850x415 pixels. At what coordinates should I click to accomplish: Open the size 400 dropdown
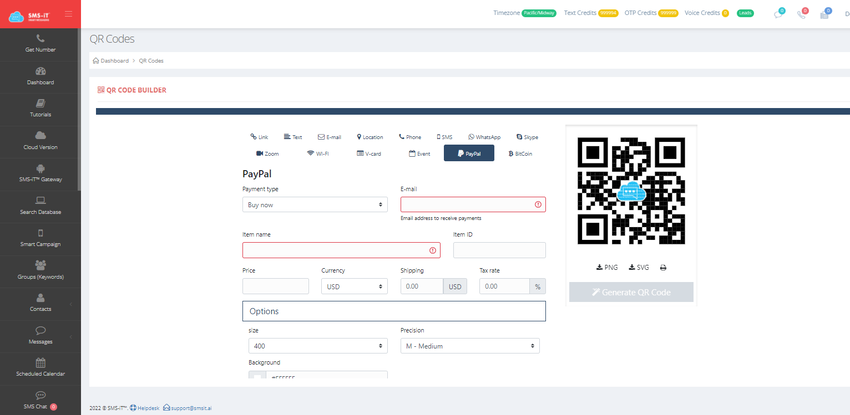318,346
